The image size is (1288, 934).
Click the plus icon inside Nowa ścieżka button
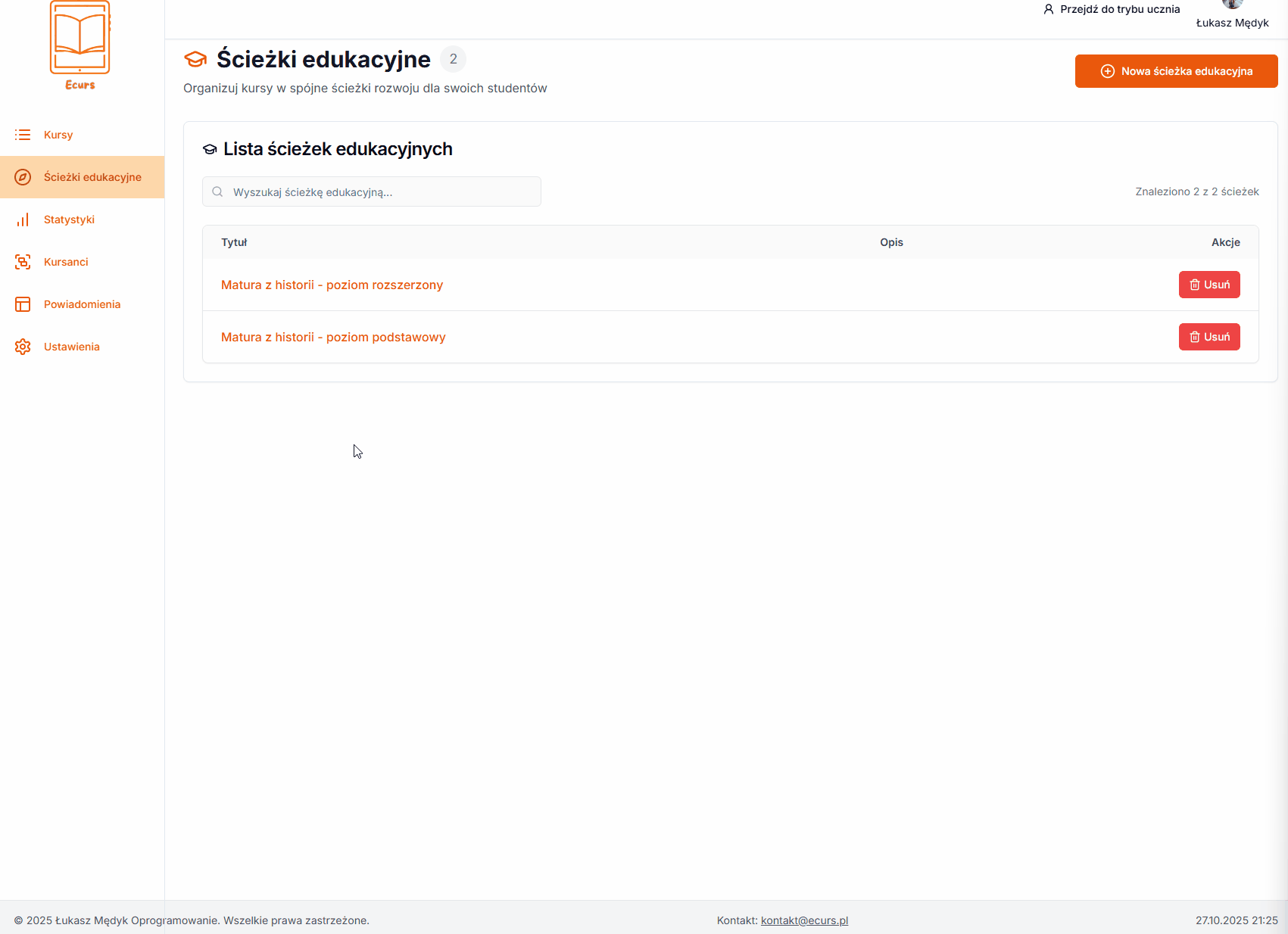point(1108,70)
